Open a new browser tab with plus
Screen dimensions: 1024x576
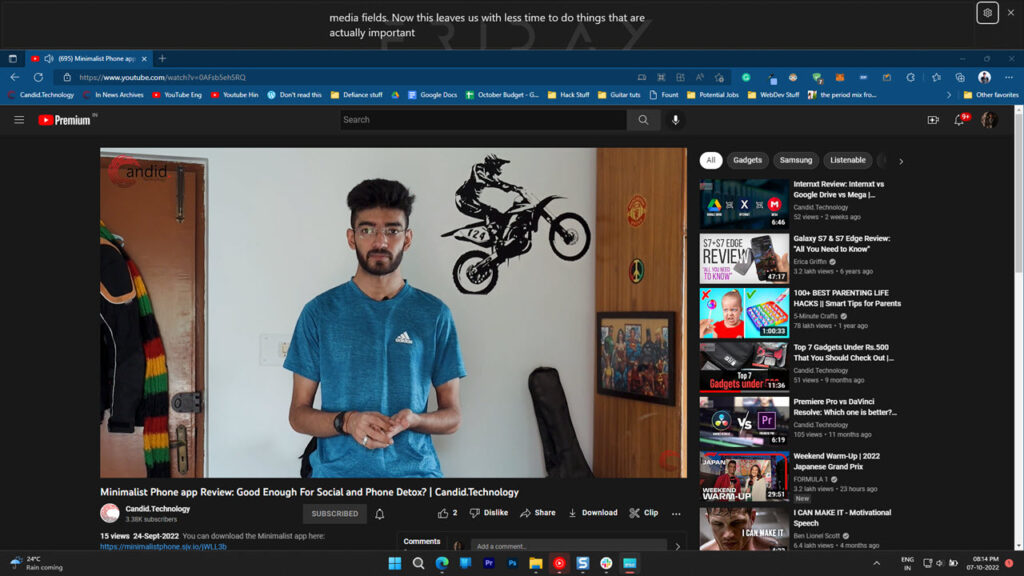162,59
